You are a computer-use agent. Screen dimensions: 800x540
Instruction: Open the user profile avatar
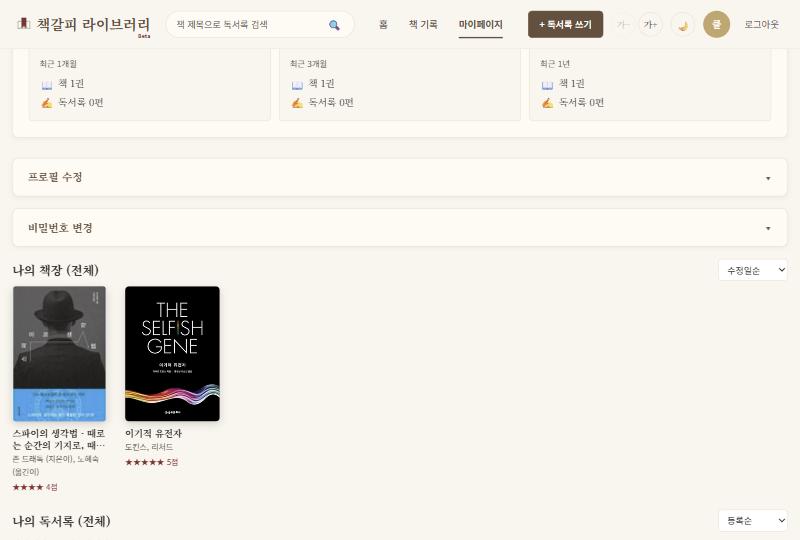(716, 24)
